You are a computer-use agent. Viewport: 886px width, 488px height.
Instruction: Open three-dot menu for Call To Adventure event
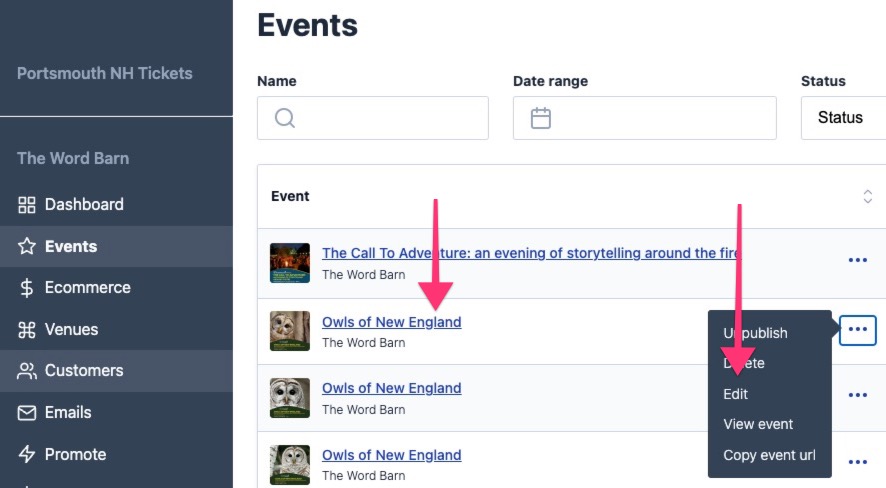[858, 260]
